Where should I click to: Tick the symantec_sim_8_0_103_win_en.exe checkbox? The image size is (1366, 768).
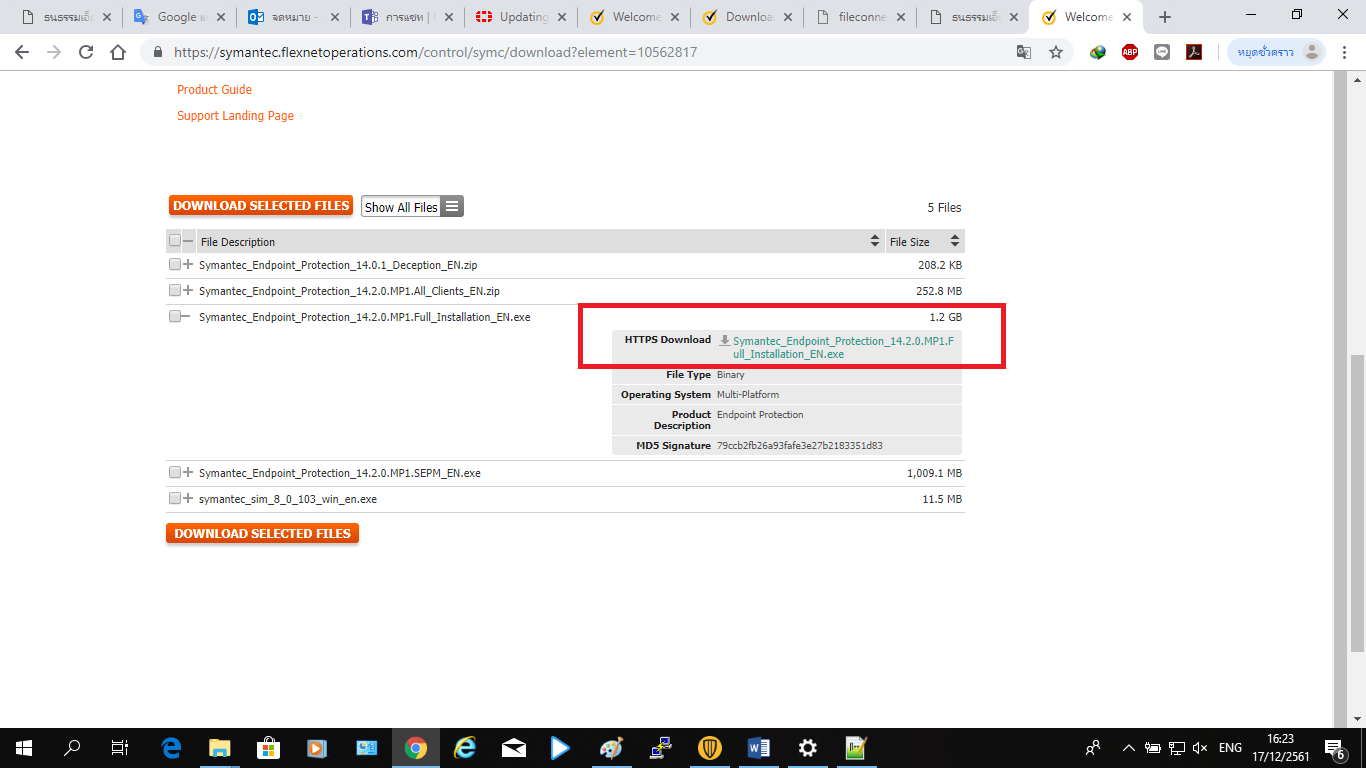175,499
